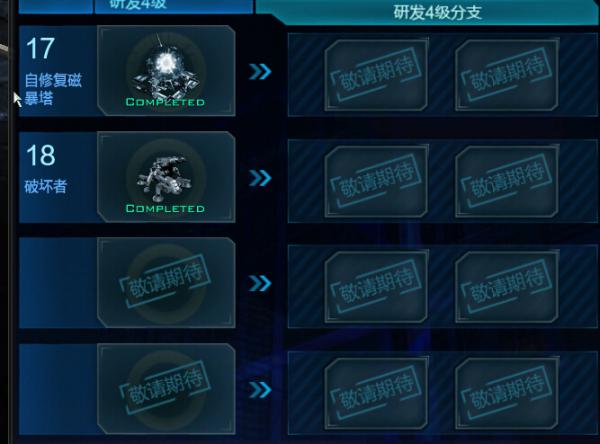Select second locked branch slot beside 破坏者
This screenshot has width=600, height=444.
[507, 181]
